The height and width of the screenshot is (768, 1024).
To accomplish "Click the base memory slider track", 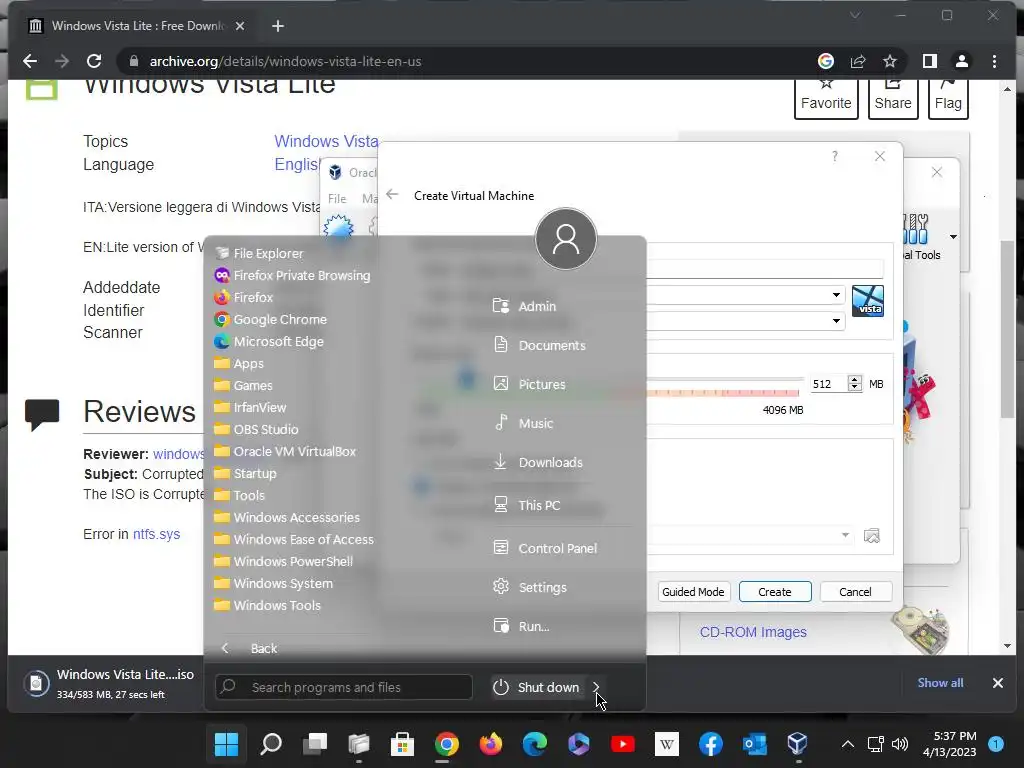I will (x=723, y=379).
